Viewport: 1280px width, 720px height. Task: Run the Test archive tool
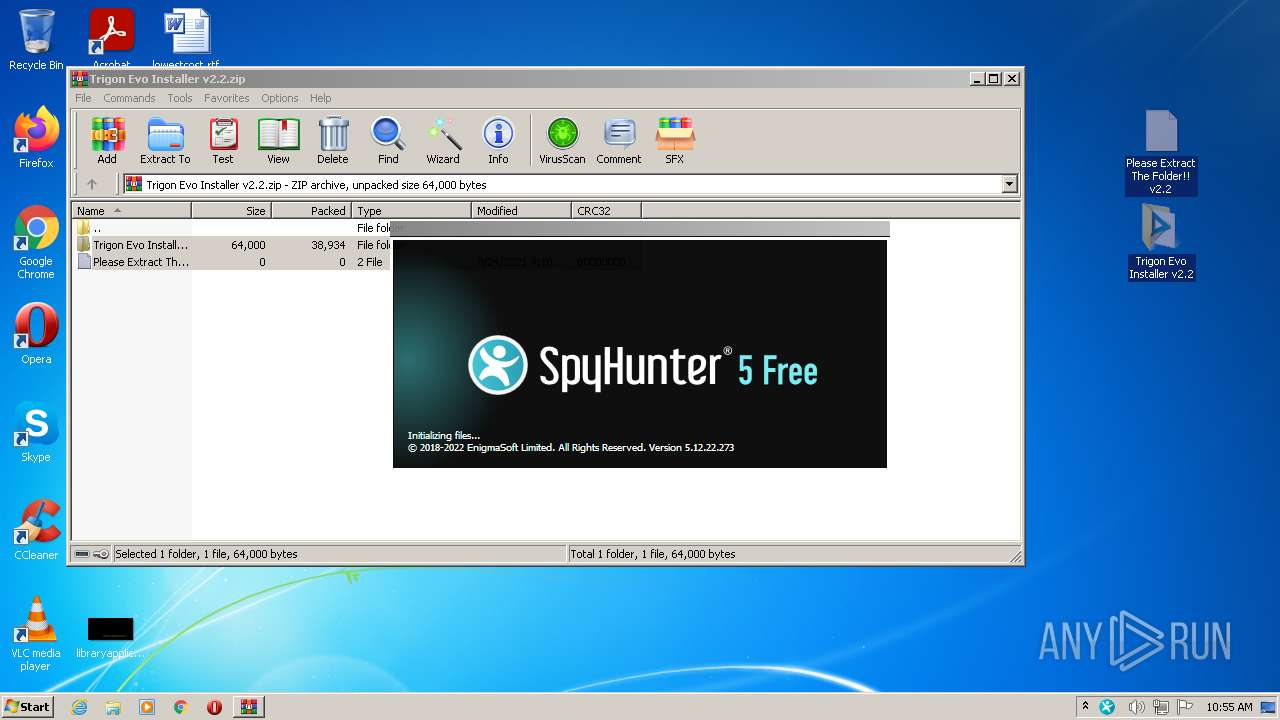pyautogui.click(x=223, y=140)
